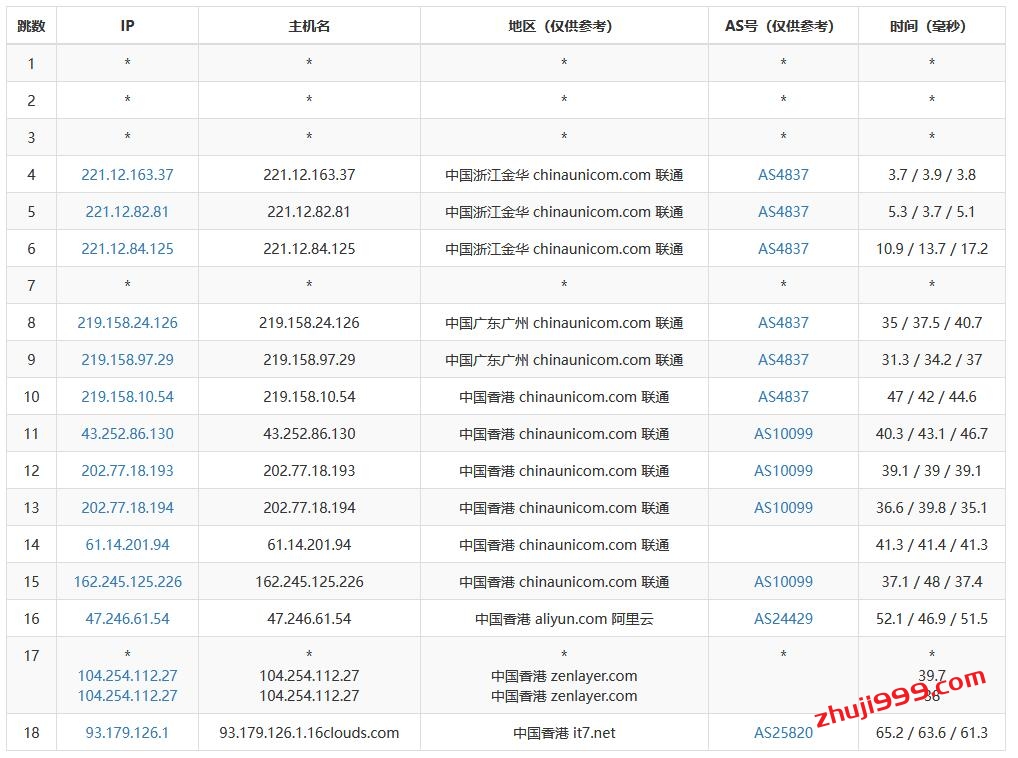The width and height of the screenshot is (1018, 758).
Task: Click the 跳数 column header
Action: coord(31,26)
